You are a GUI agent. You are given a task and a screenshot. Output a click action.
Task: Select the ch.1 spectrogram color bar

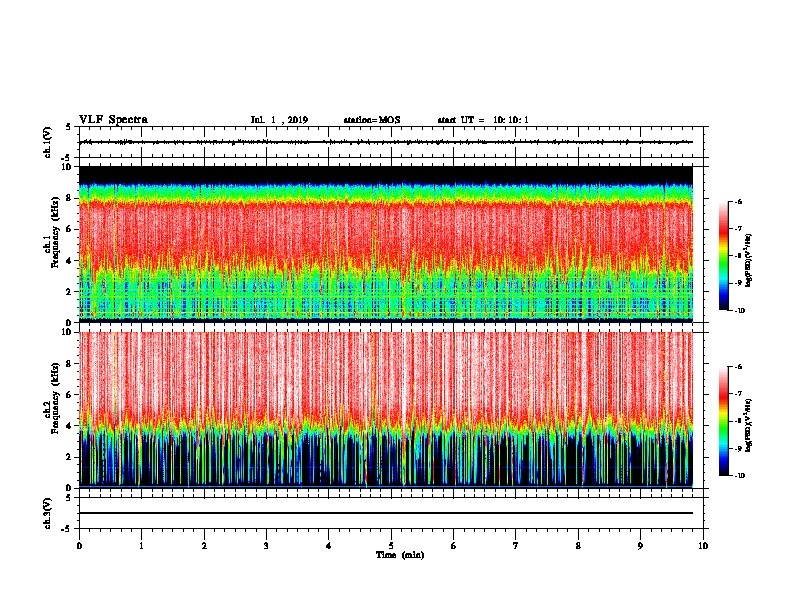click(723, 256)
